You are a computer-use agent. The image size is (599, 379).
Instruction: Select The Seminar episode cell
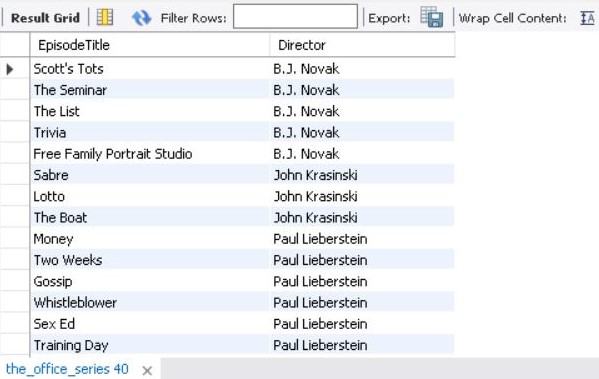[x=150, y=90]
